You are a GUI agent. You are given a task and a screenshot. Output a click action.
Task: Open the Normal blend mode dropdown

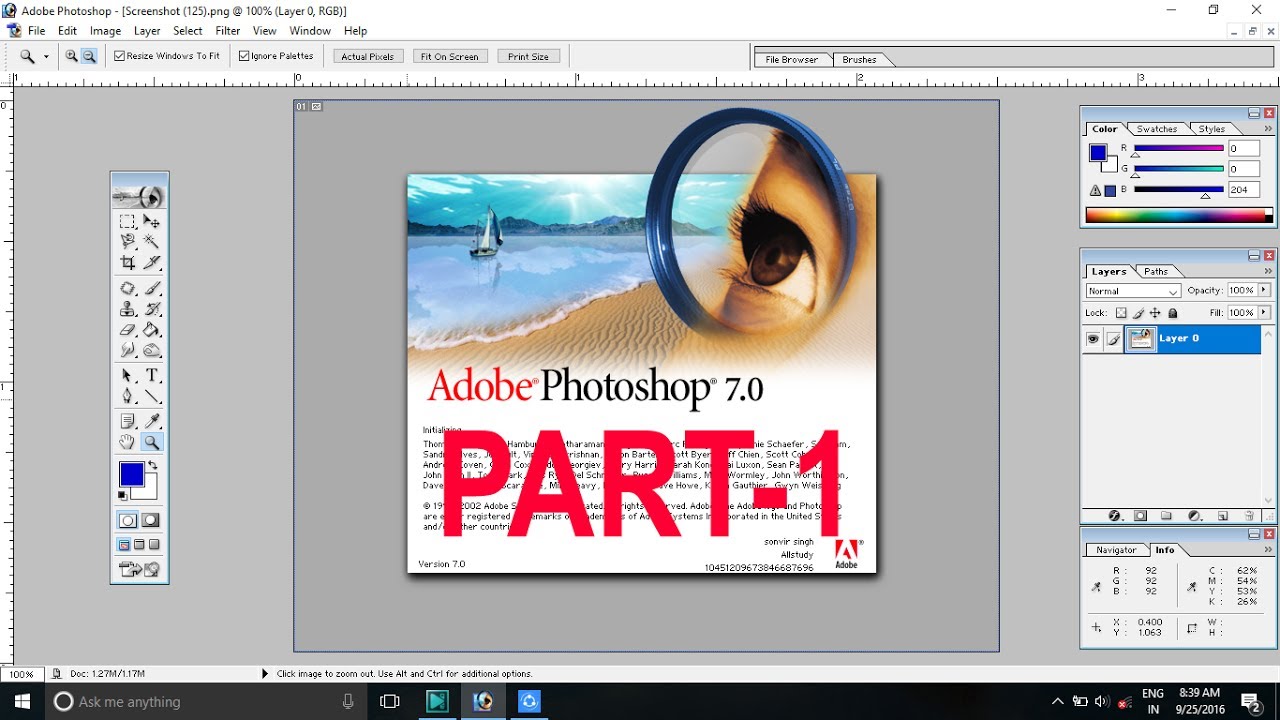[x=1133, y=291]
